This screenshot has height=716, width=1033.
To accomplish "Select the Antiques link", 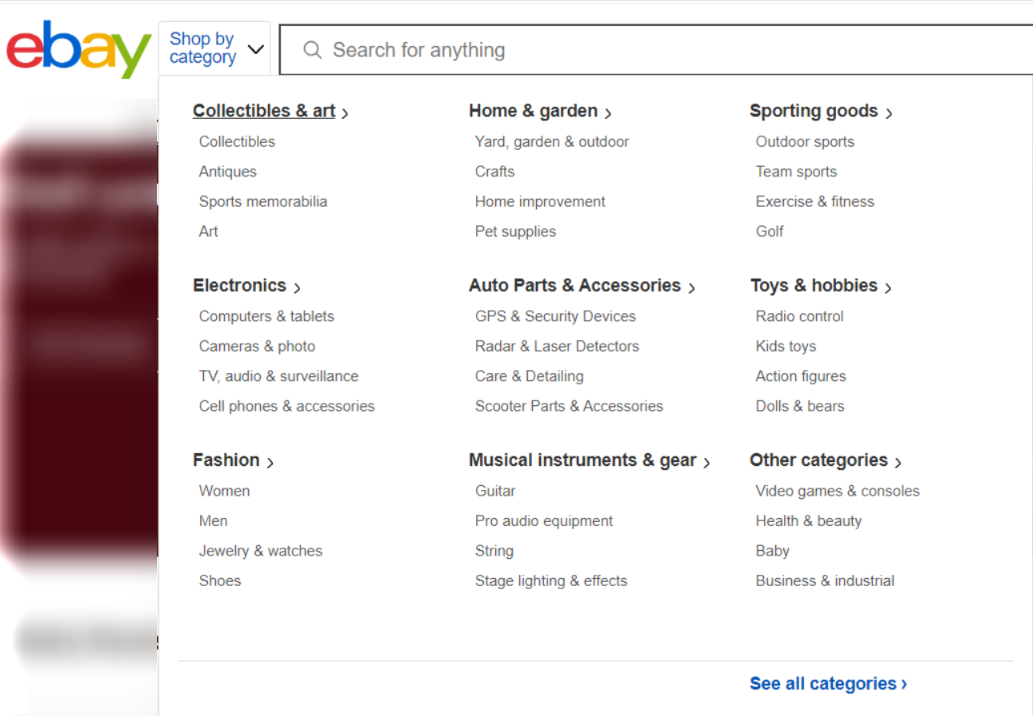I will point(228,171).
